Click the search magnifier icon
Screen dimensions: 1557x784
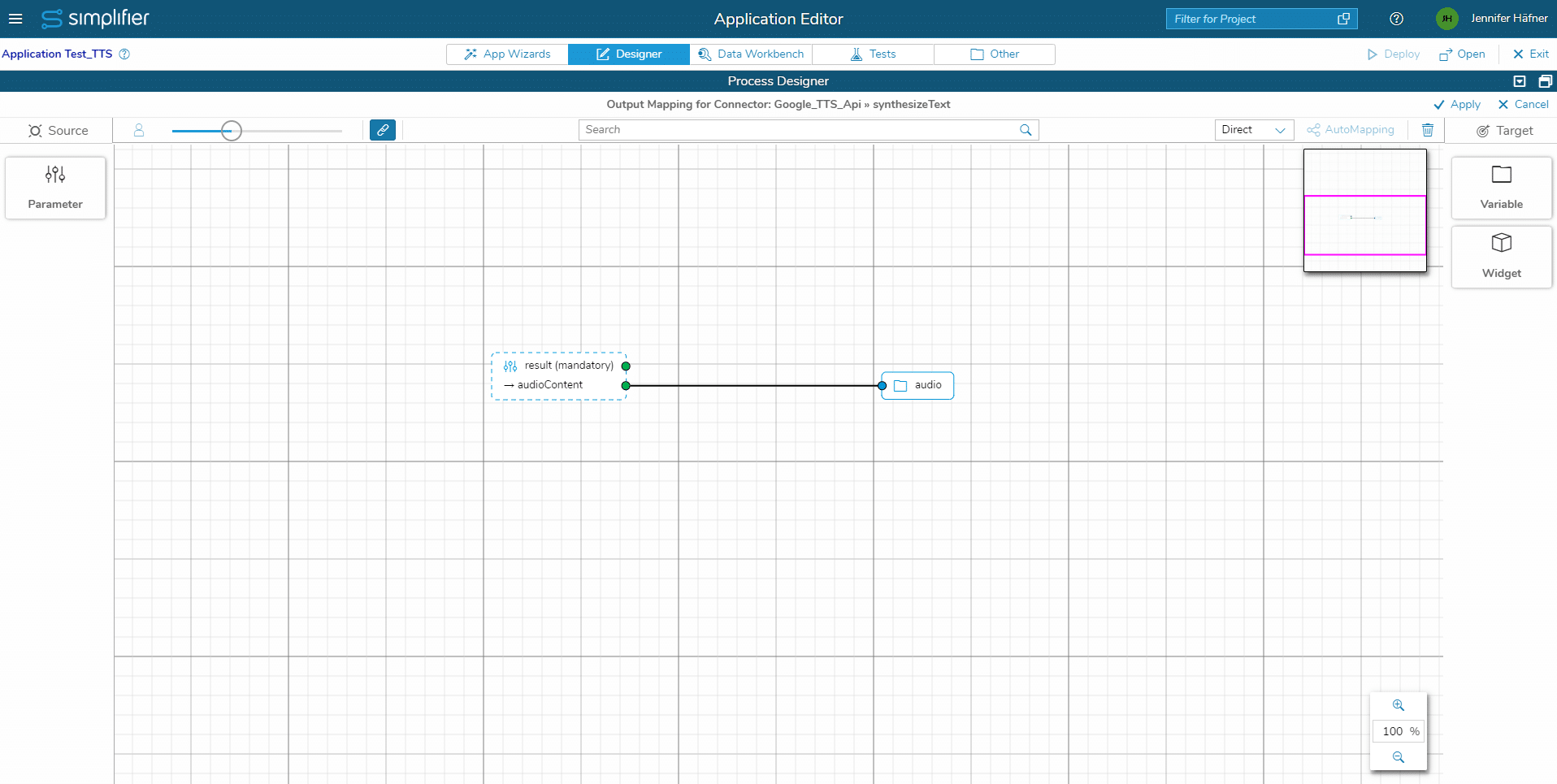point(1026,130)
